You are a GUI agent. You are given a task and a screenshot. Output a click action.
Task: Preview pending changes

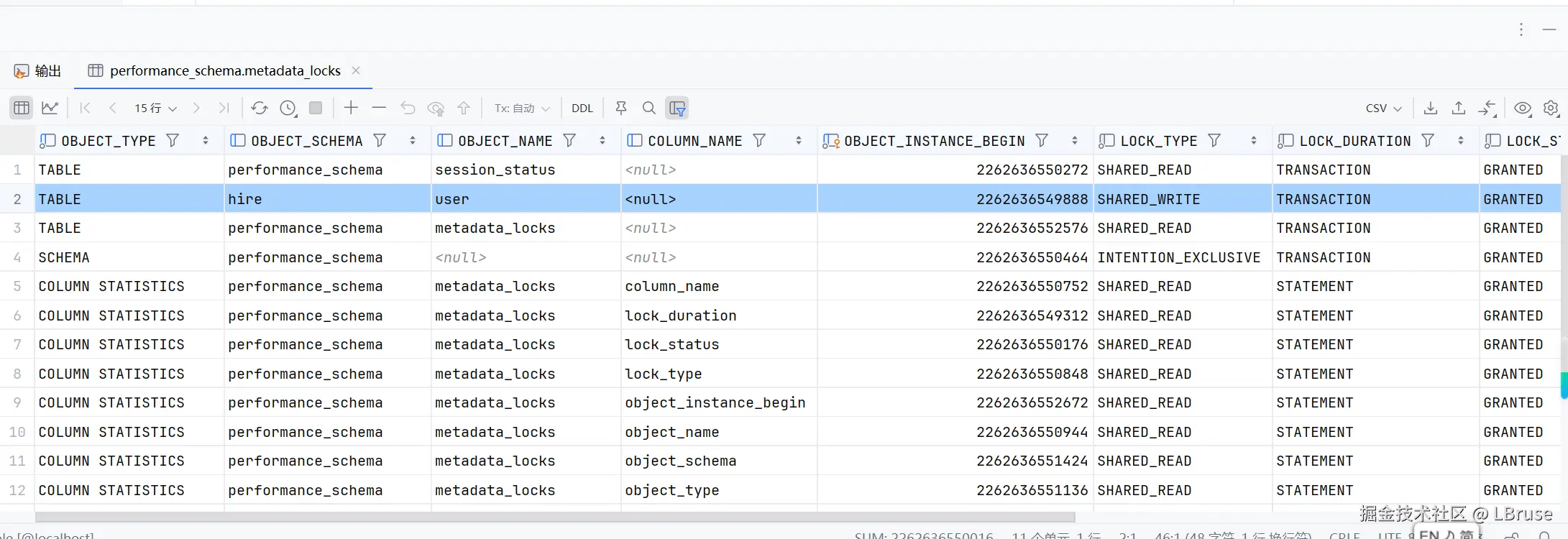coord(436,108)
